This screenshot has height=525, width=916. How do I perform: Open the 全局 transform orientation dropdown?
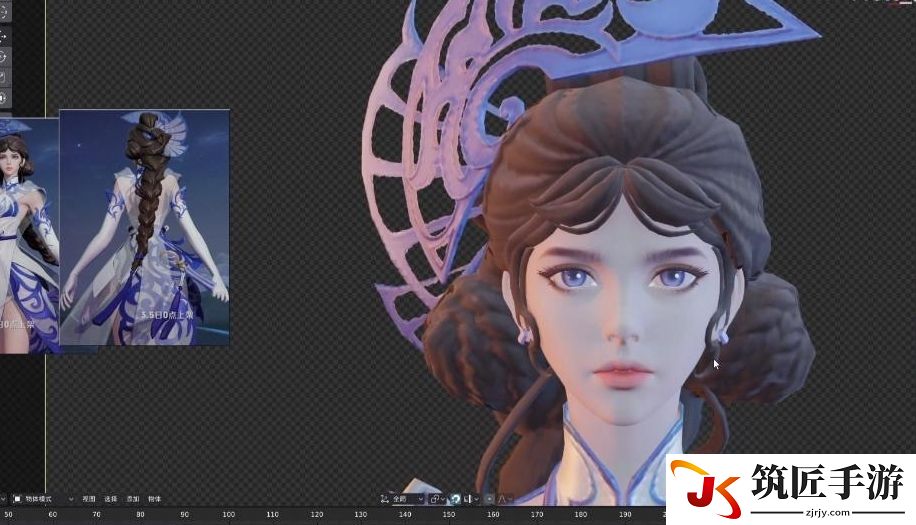click(x=408, y=499)
